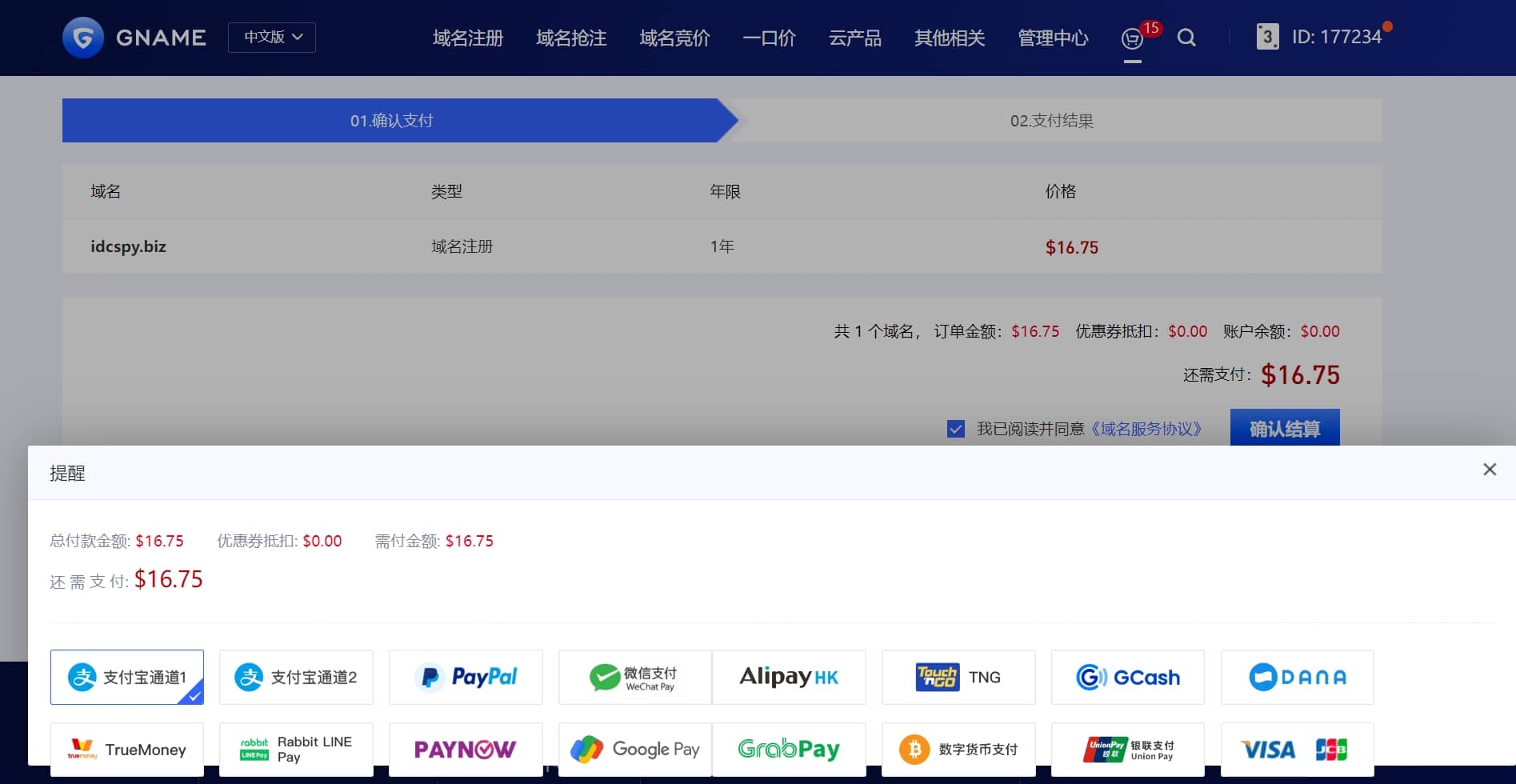The image size is (1516, 784).
Task: Open the 中文版 language dropdown
Action: coord(271,37)
